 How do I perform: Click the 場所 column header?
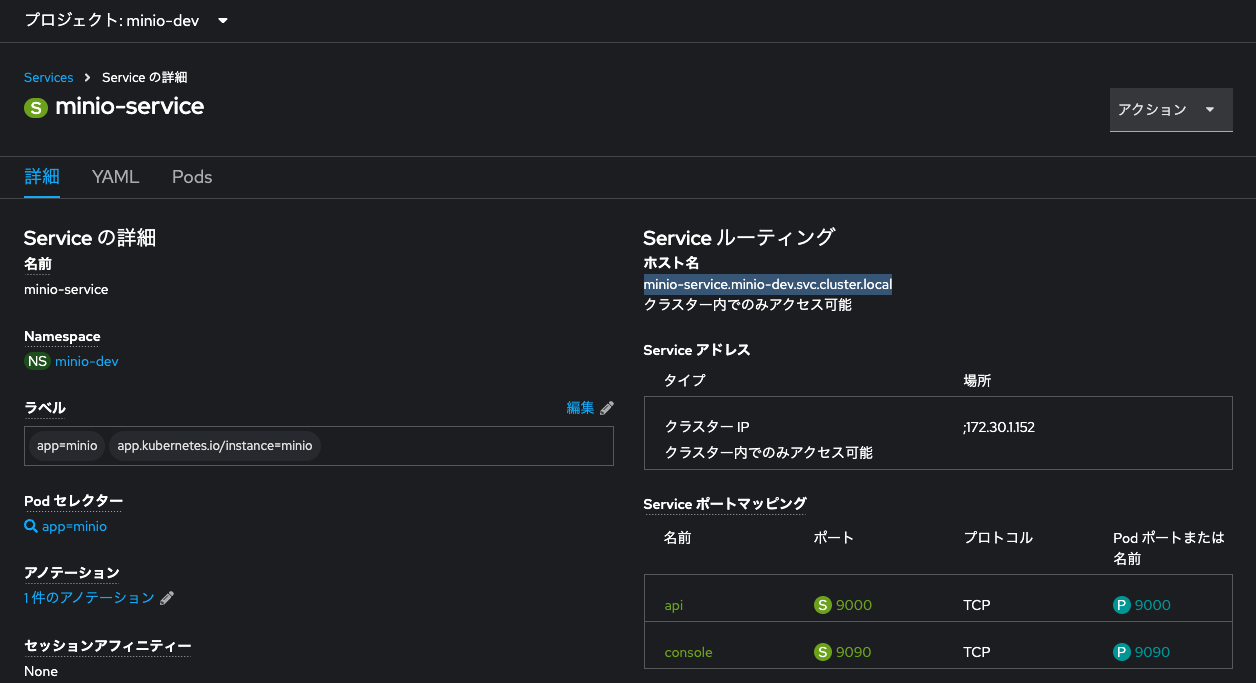coord(977,381)
